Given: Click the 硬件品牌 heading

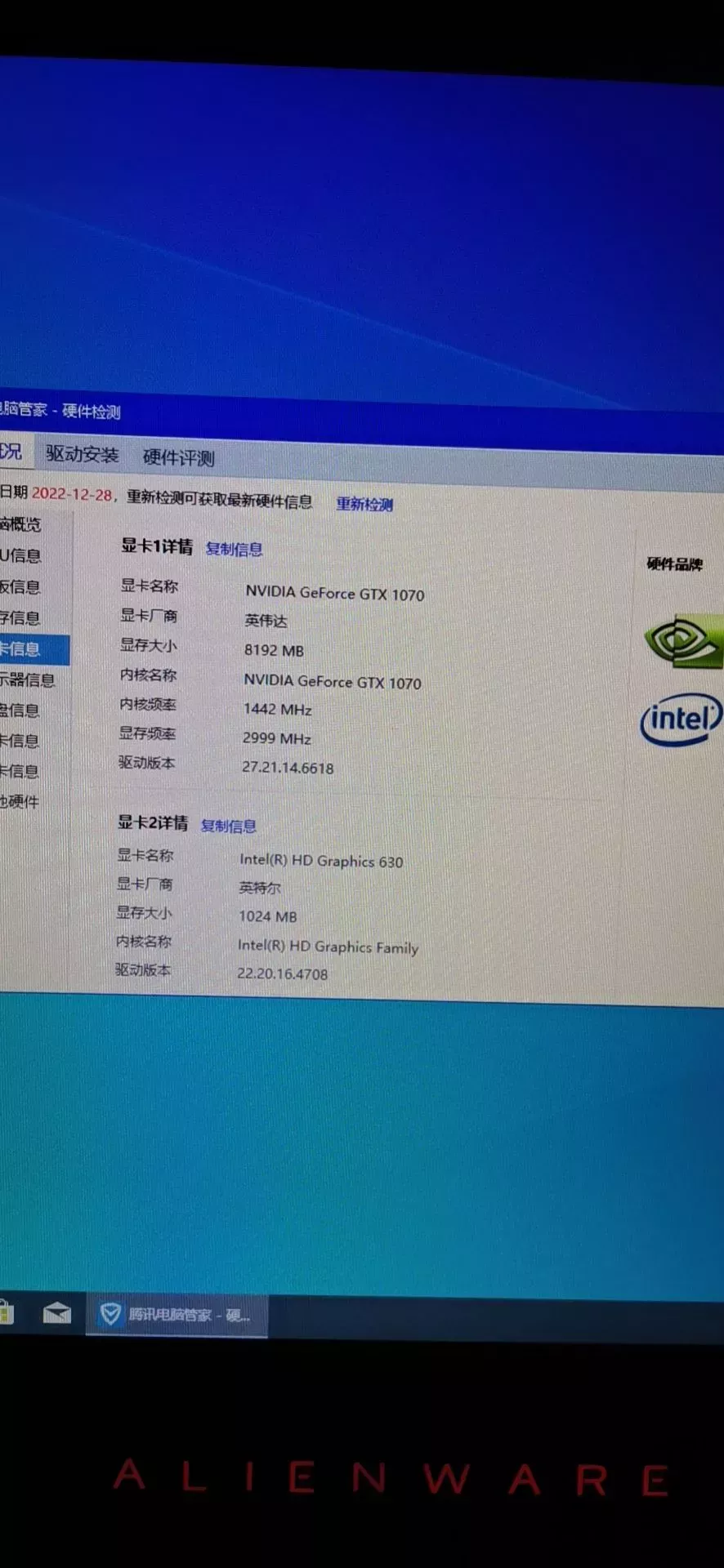Looking at the screenshot, I should [674, 563].
